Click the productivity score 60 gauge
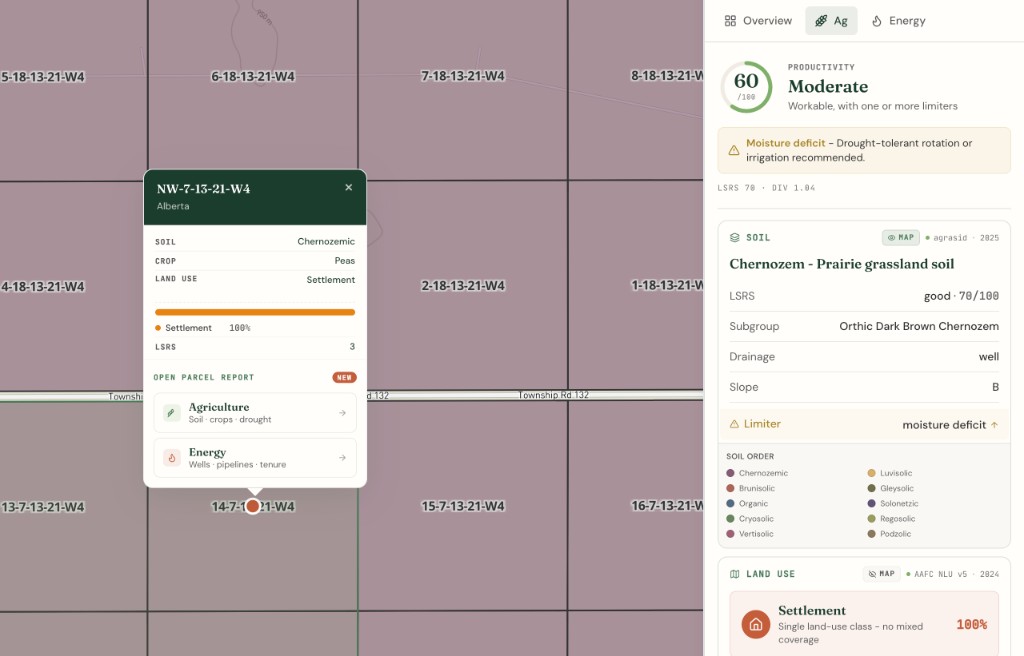Viewport: 1024px width, 656px height. [746, 86]
